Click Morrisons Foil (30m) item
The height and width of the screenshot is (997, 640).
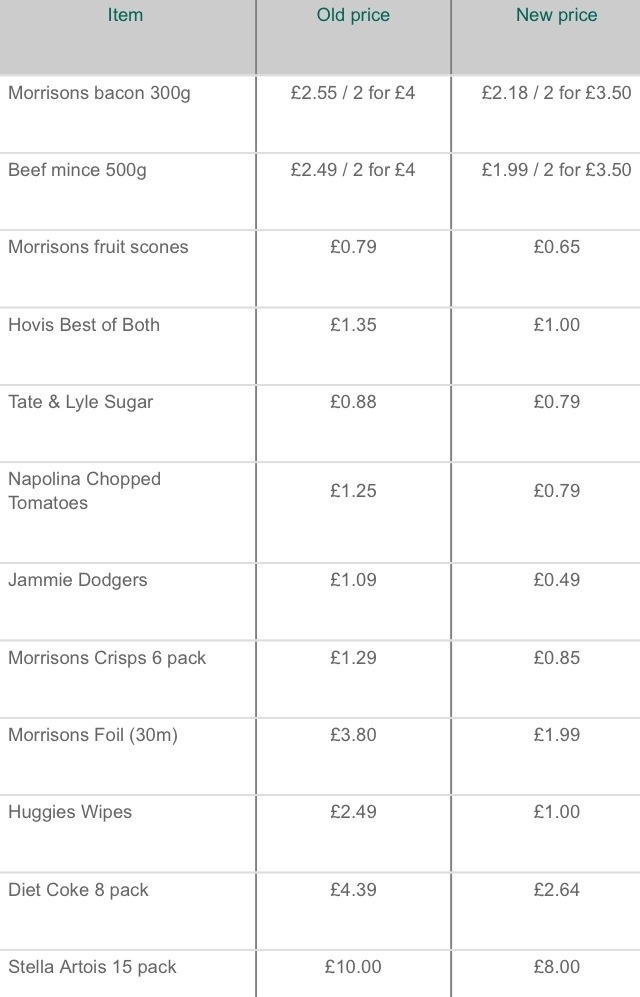93,735
